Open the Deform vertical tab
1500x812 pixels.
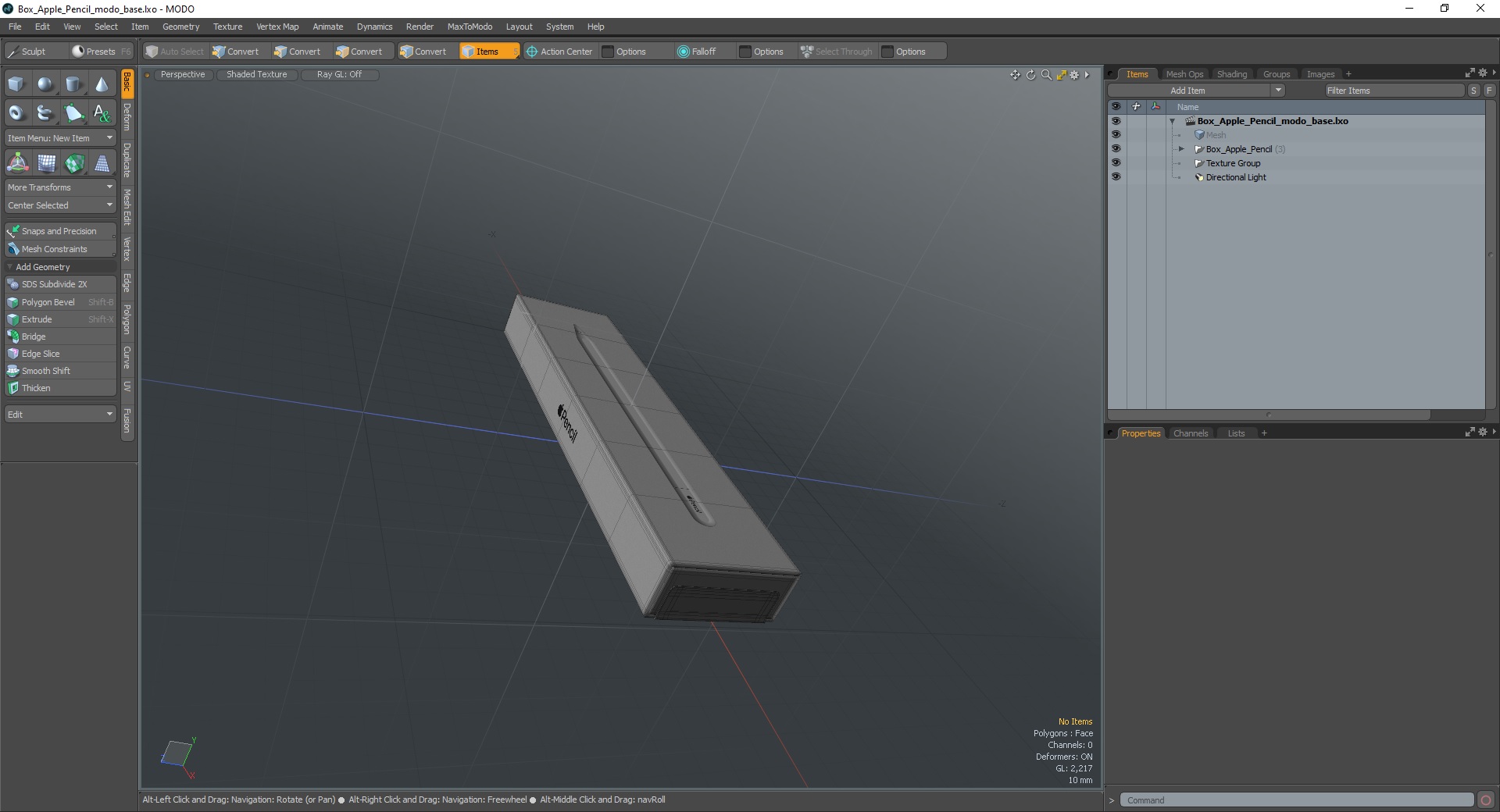(x=127, y=117)
